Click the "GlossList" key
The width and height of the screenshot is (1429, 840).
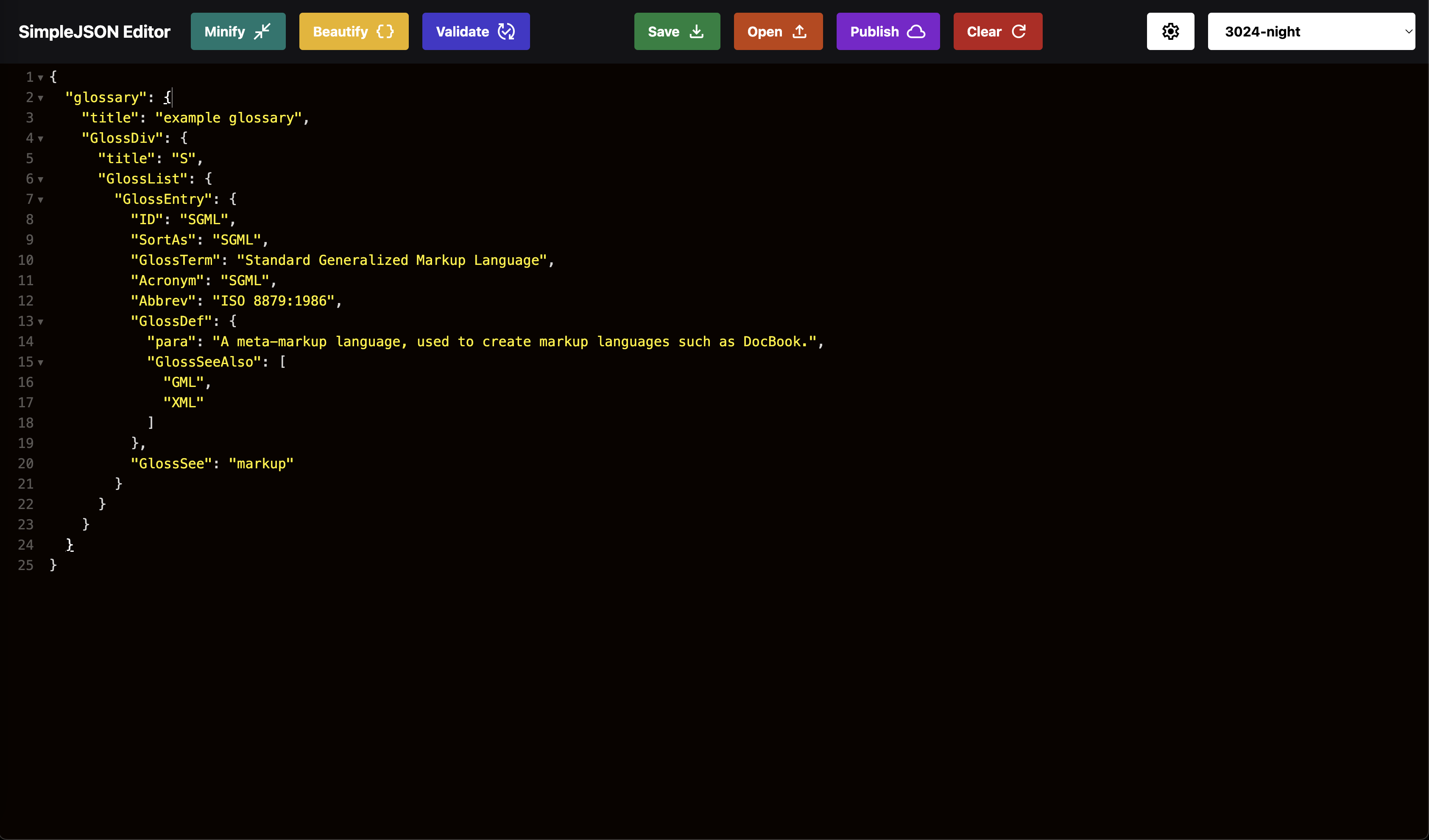[x=143, y=179]
